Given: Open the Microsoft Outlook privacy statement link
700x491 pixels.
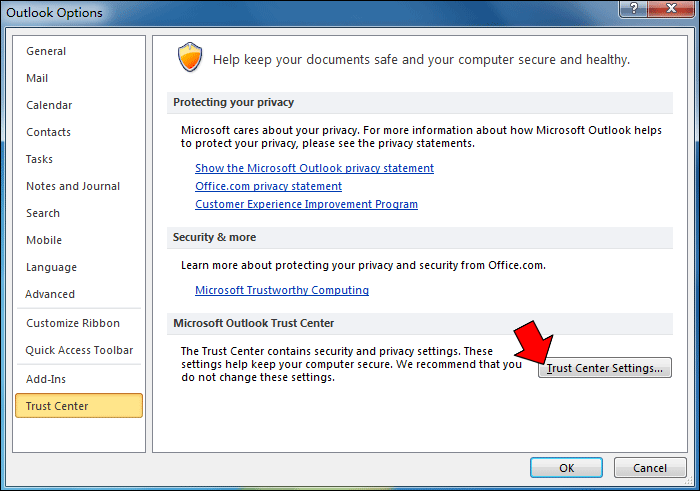Looking at the screenshot, I should pos(314,168).
